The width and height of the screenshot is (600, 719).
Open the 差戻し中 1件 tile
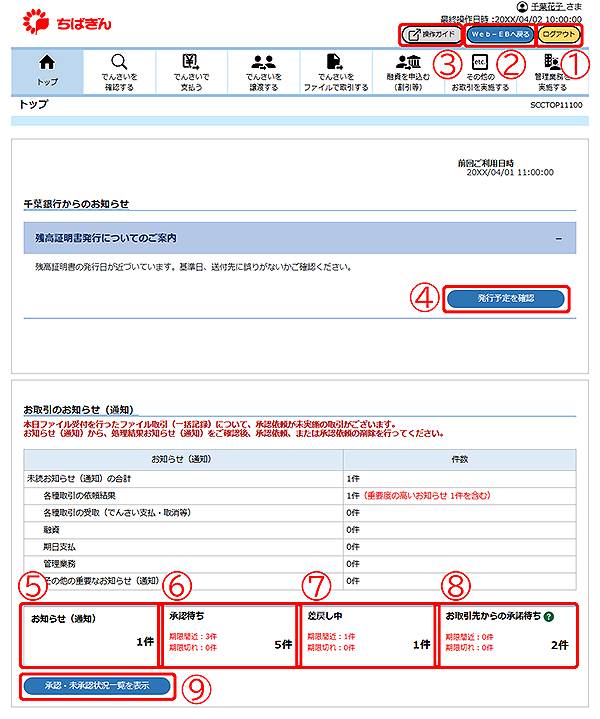click(x=367, y=633)
